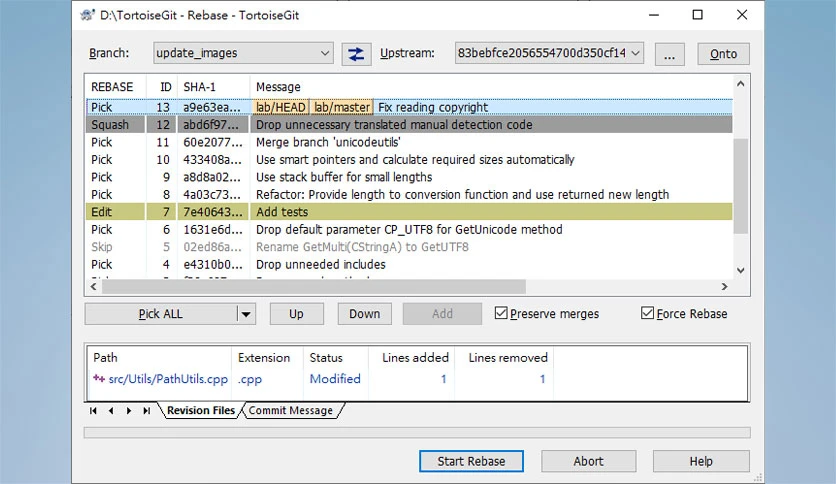
Task: Select 'Refactor: Provide length to conversion function' commit
Action: pos(409,195)
